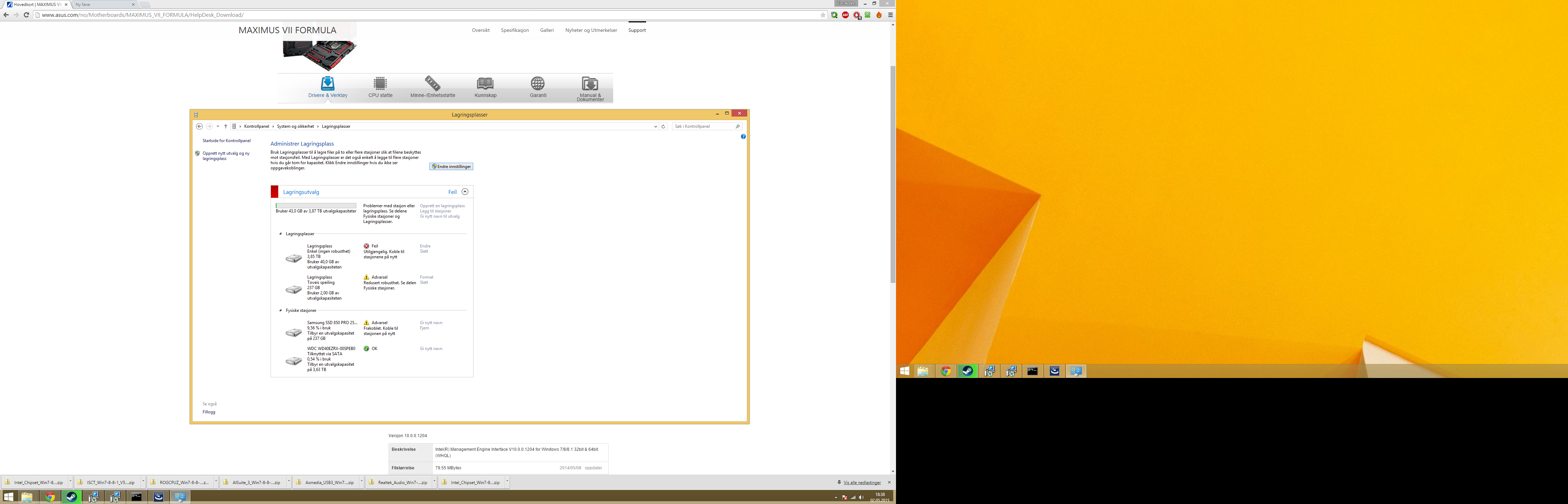Viewport: 1568px width, 504px height.
Task: Open Steam on the second monitor taskbar
Action: click(967, 371)
